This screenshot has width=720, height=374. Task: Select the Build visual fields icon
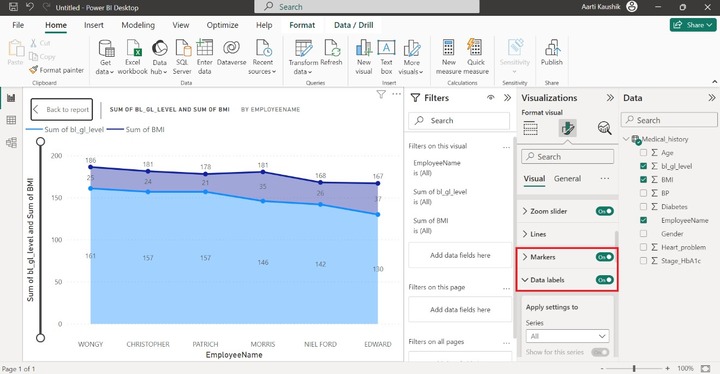pos(530,128)
